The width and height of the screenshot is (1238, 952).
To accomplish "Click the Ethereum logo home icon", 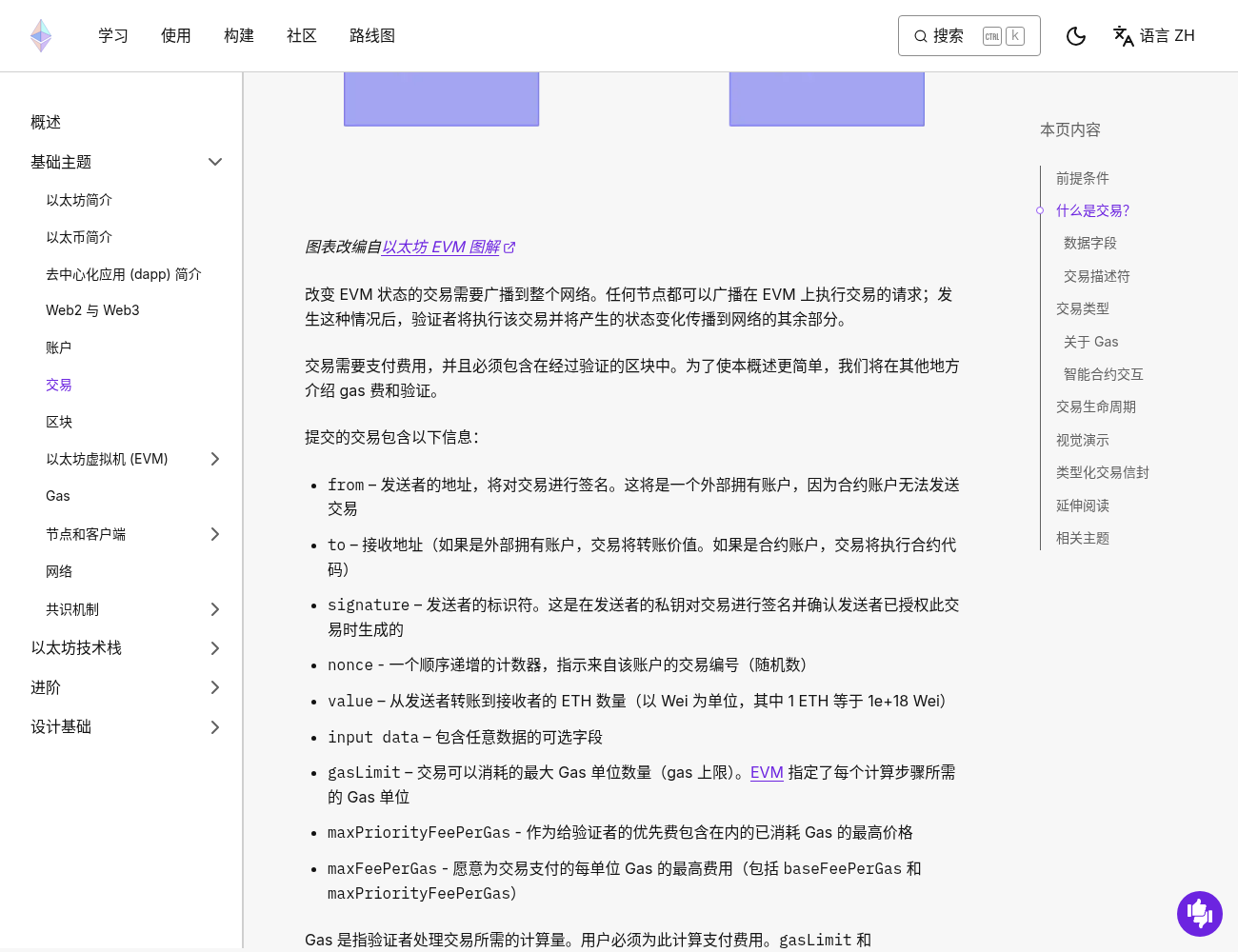I will point(41,35).
